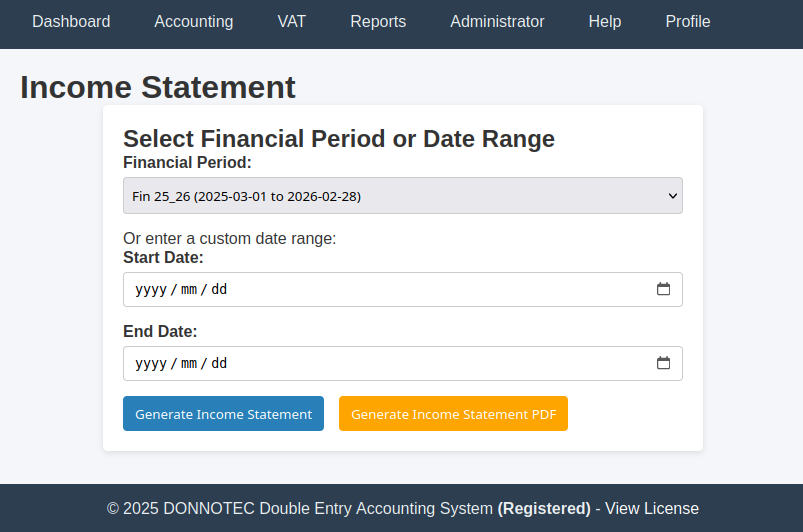This screenshot has height=532, width=803.
Task: Open the Help menu
Action: coord(605,22)
